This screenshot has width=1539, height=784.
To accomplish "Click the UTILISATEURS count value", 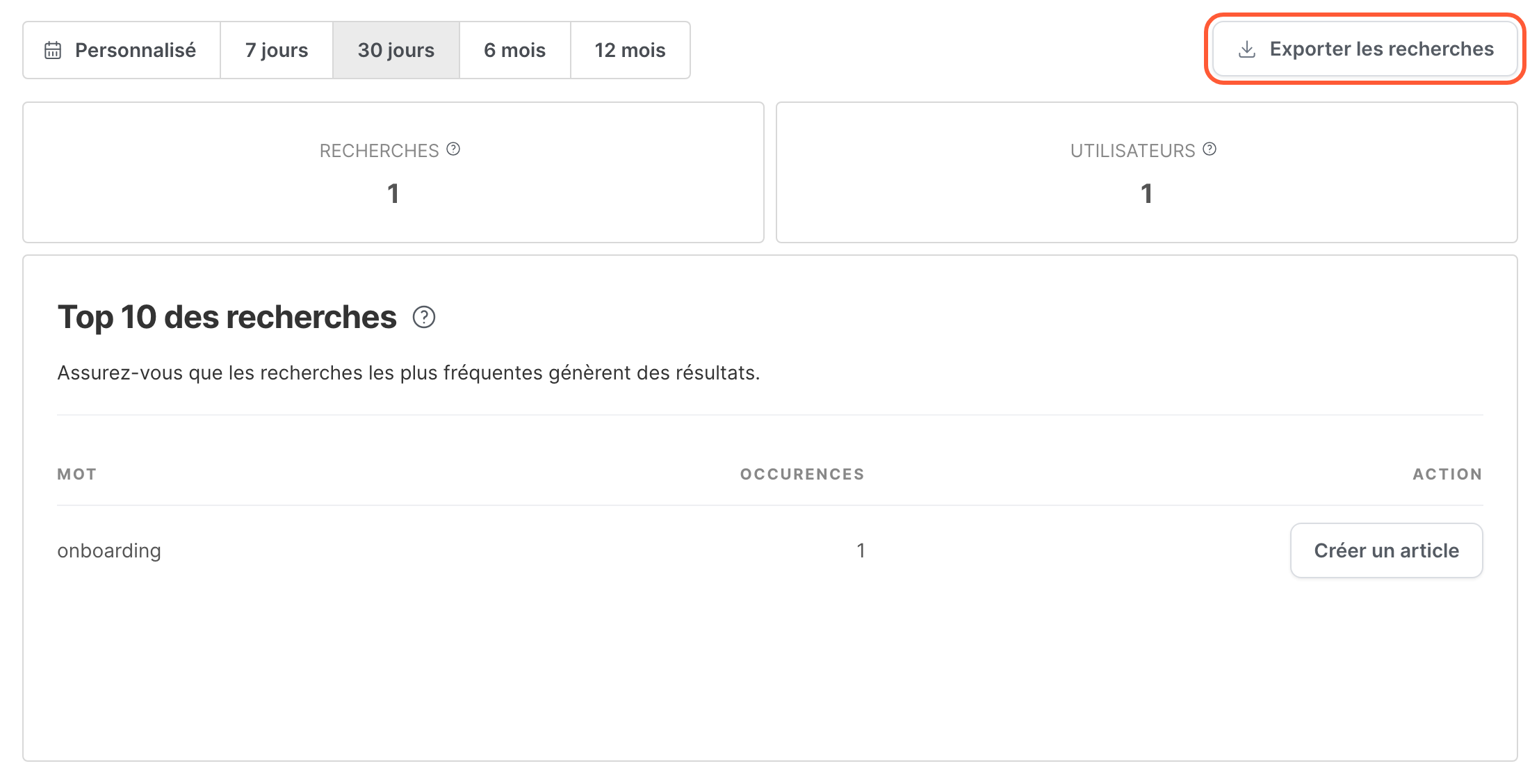I will 1147,193.
